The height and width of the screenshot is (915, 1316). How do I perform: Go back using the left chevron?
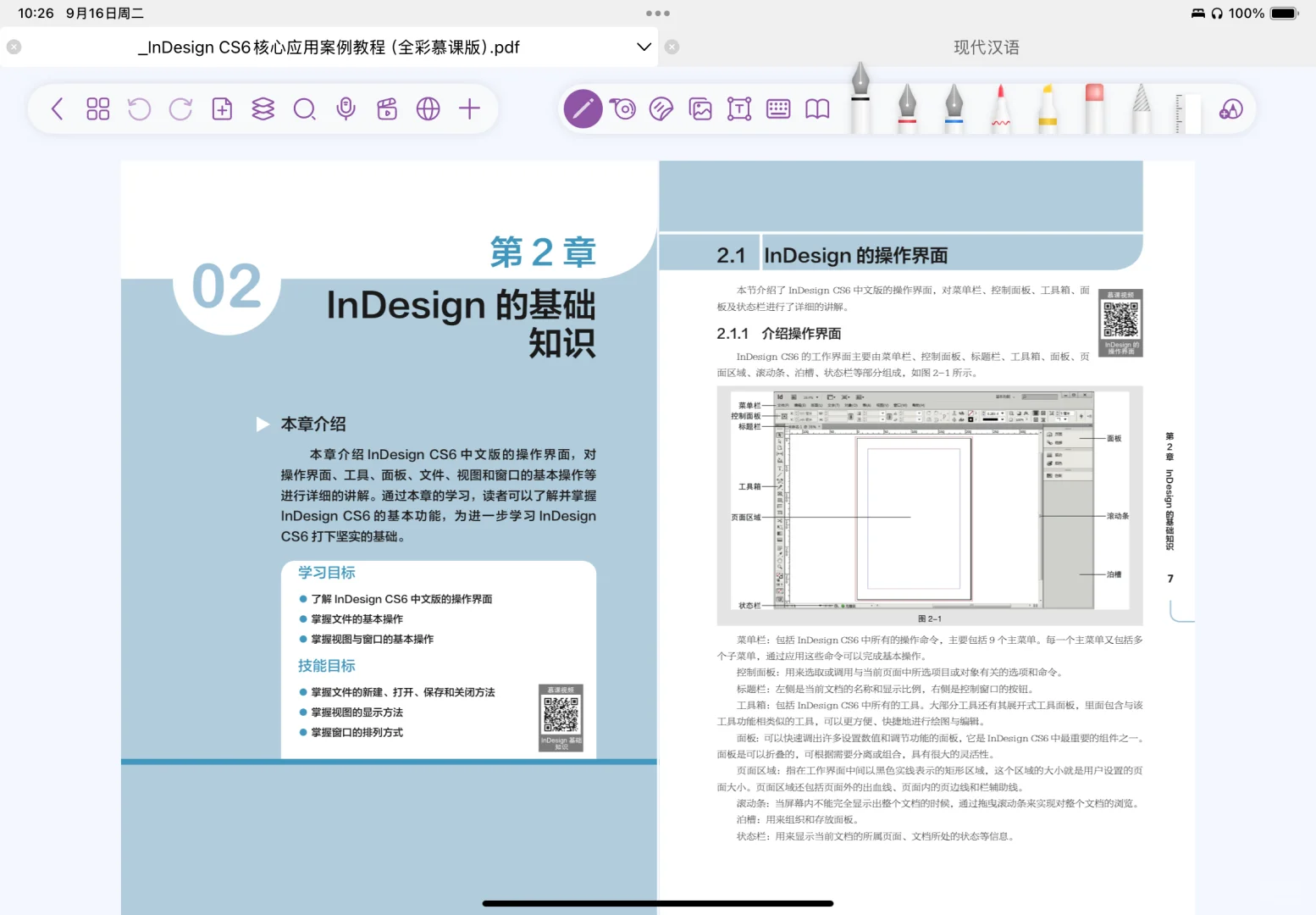coord(58,108)
